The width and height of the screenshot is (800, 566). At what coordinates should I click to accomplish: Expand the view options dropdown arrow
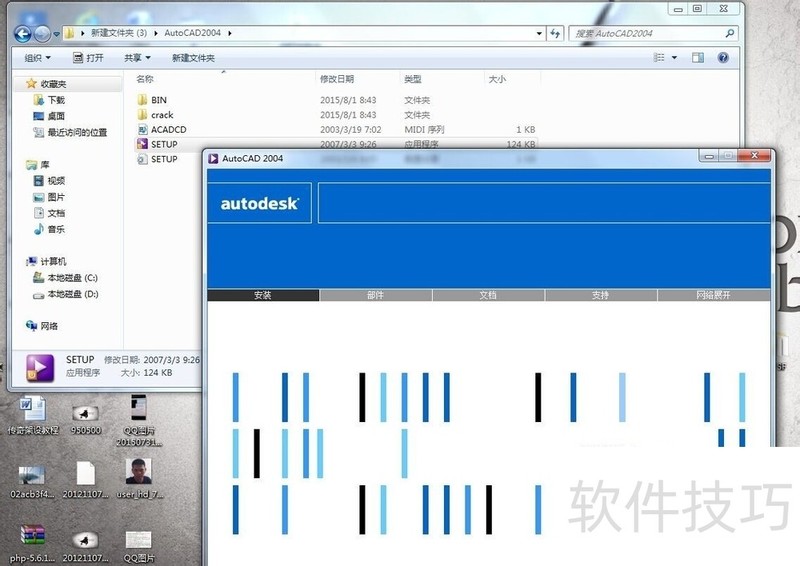[x=674, y=58]
